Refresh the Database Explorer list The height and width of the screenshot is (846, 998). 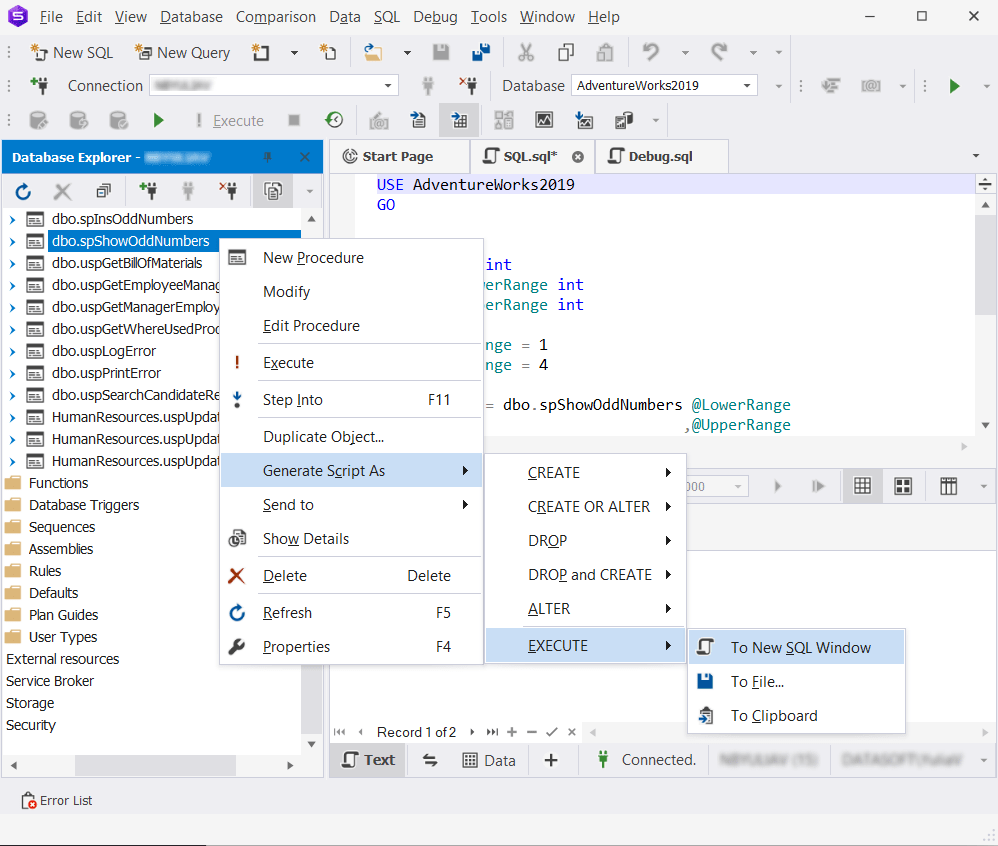[22, 190]
